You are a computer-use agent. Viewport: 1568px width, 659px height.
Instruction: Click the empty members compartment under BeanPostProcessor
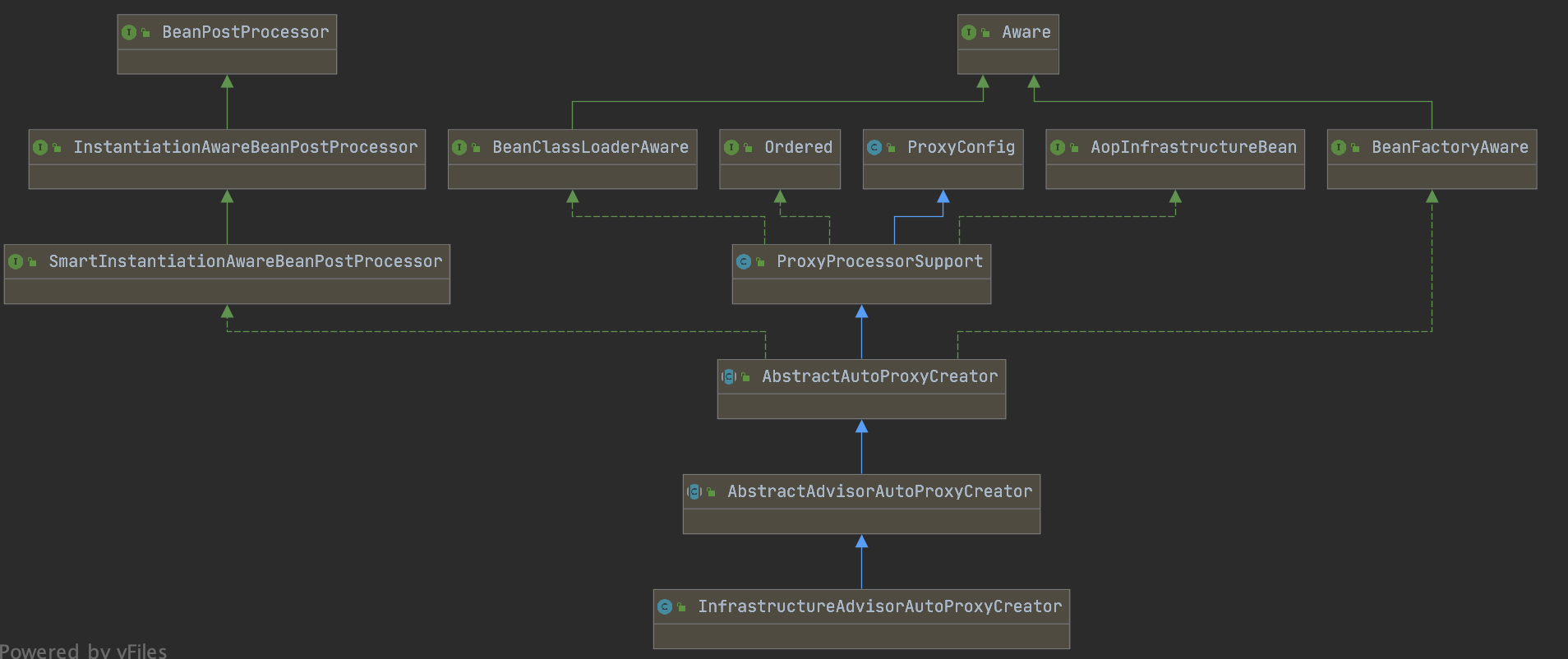(x=227, y=62)
